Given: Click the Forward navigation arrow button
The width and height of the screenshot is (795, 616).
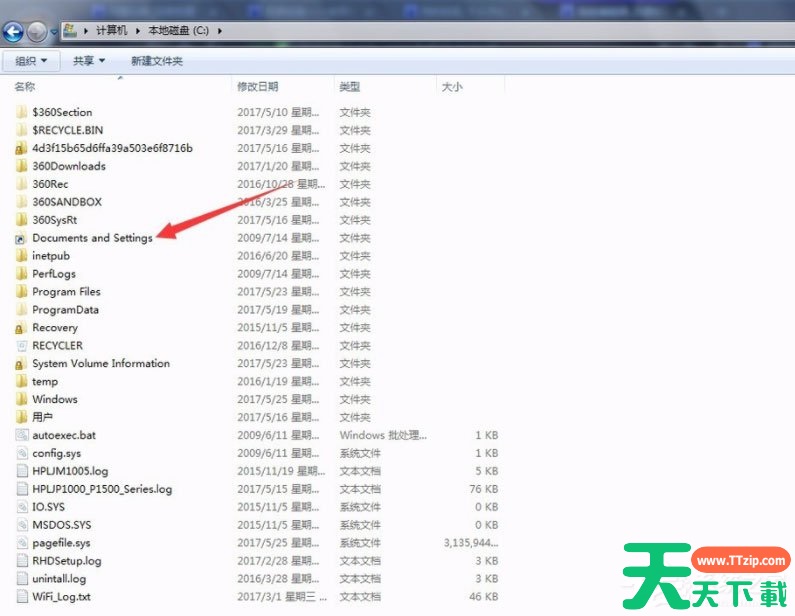Looking at the screenshot, I should point(37,31).
